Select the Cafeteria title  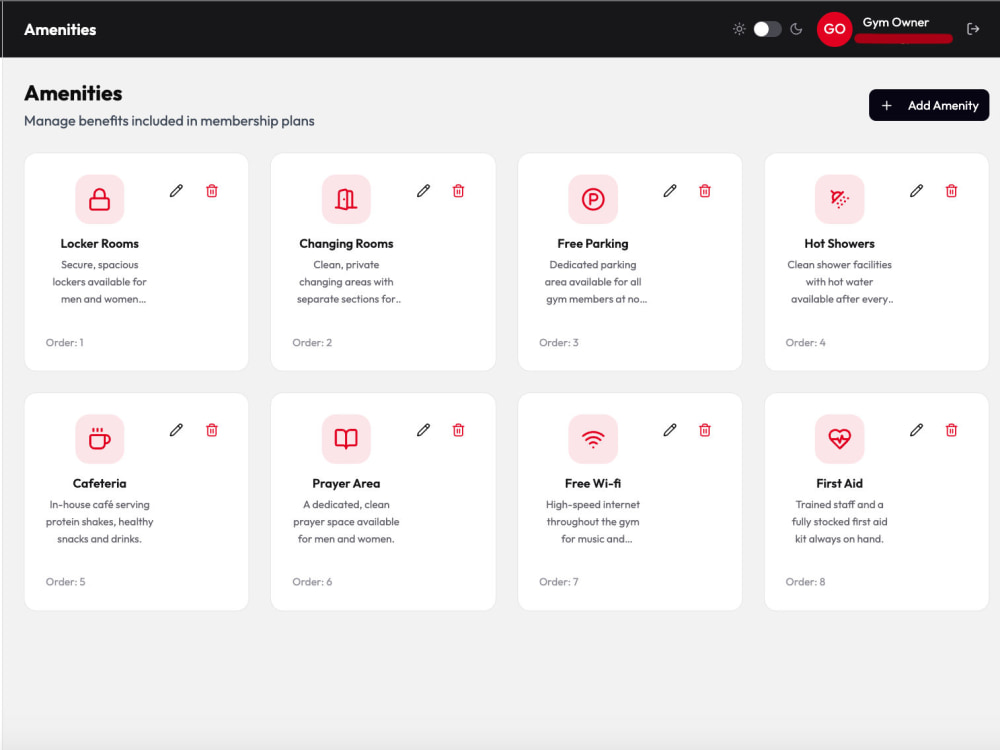click(99, 483)
